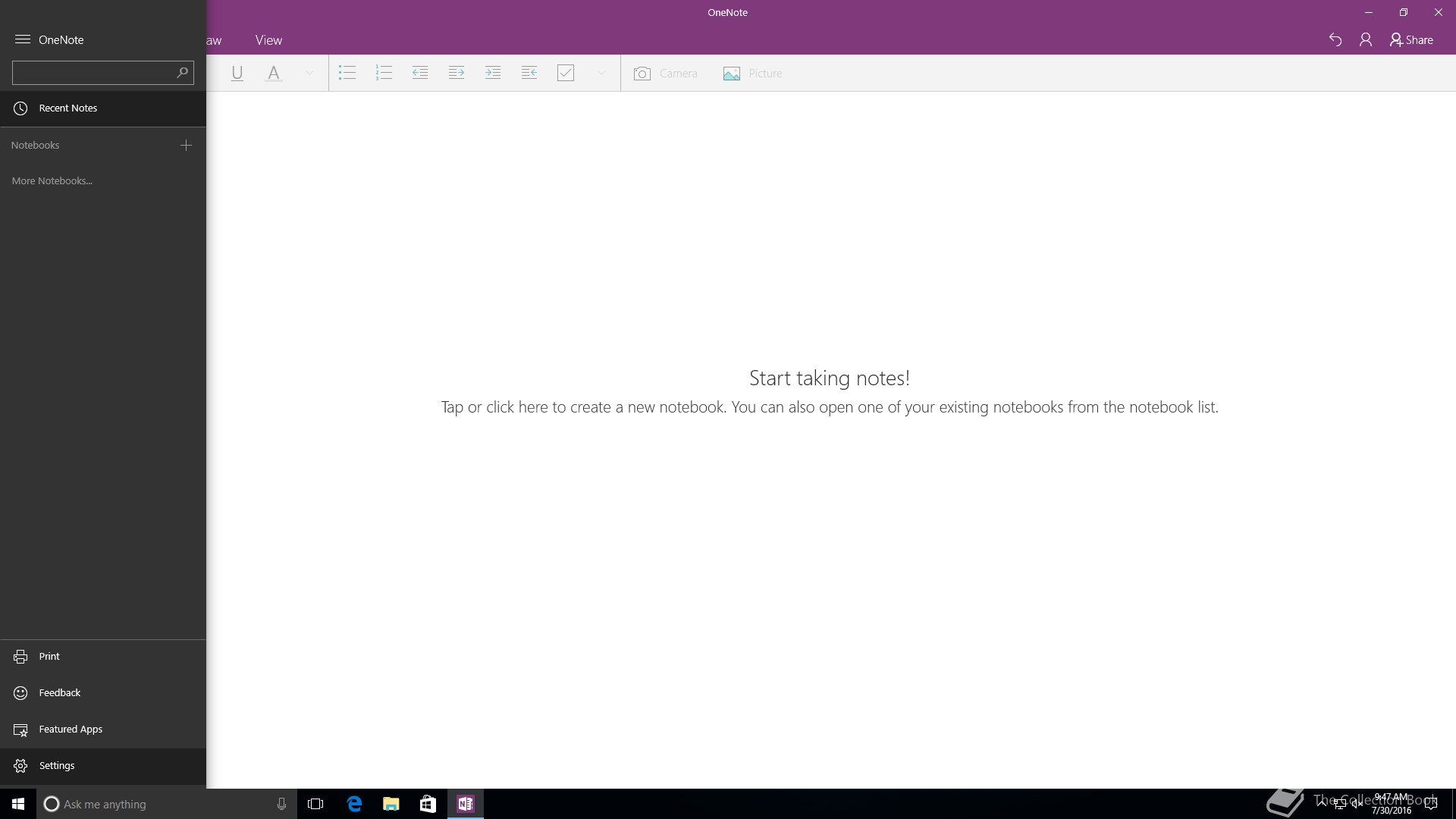Open Feedback from the sidebar
Screen dimensions: 1456x819
103,693
